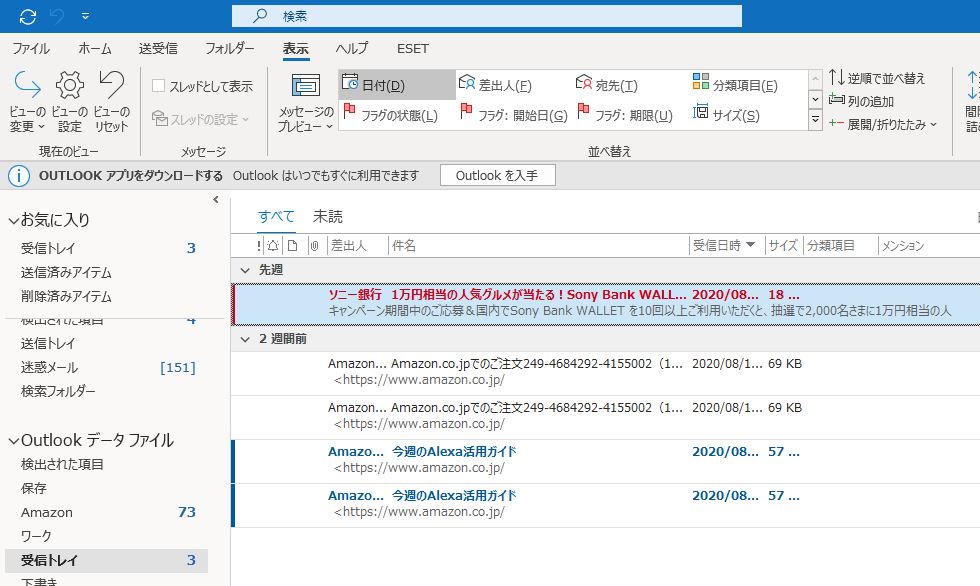Click 差出人 column header

349,246
